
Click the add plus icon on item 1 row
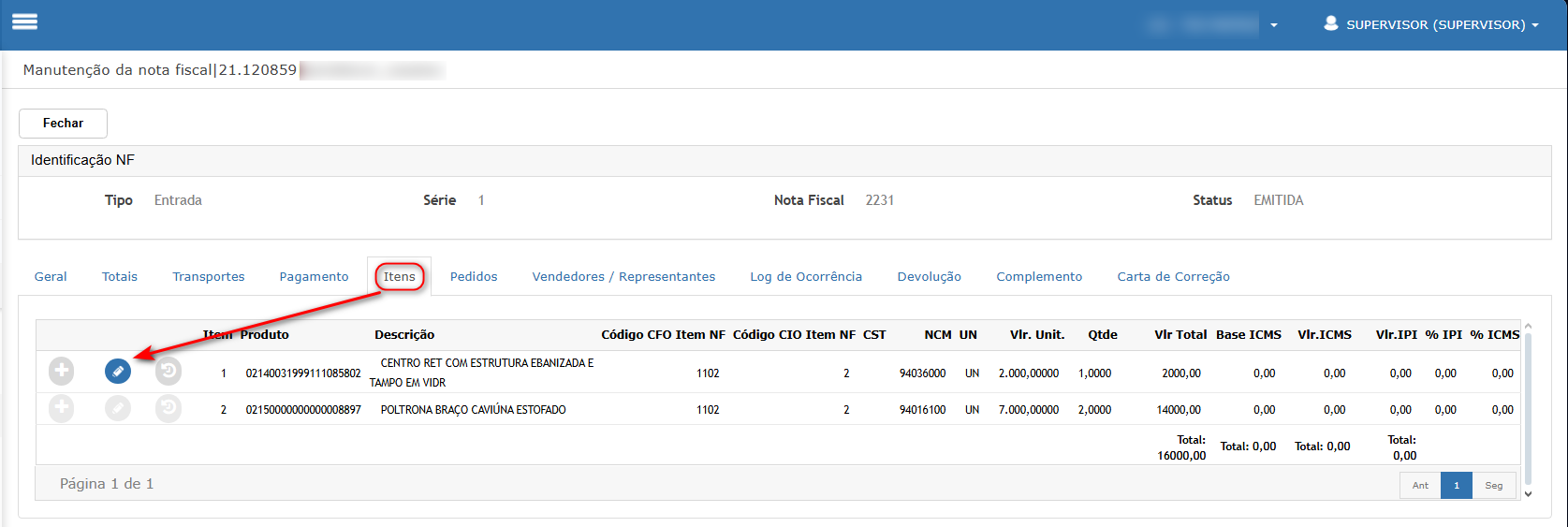pyautogui.click(x=62, y=372)
